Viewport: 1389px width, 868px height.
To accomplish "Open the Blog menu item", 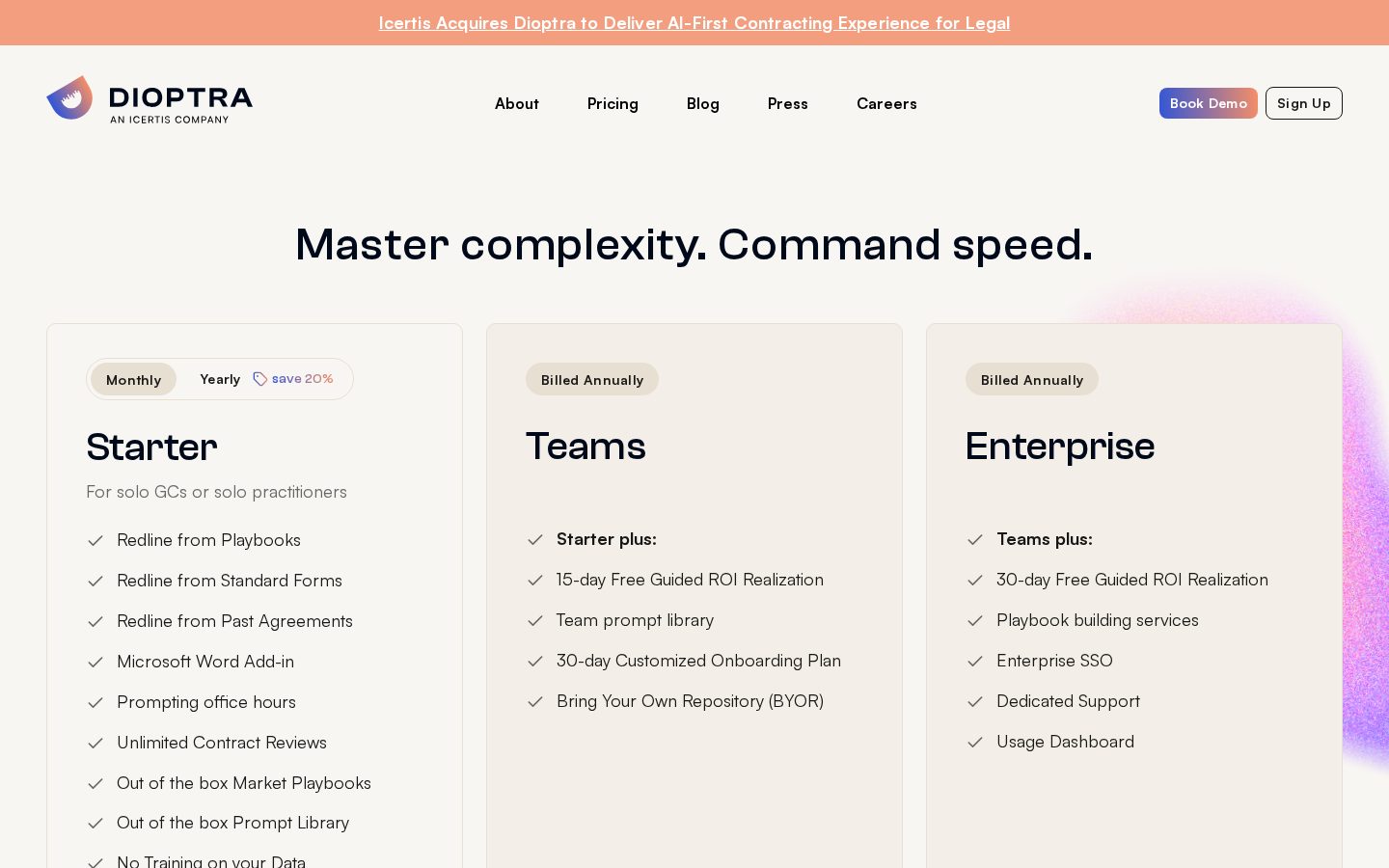I will click(x=703, y=103).
